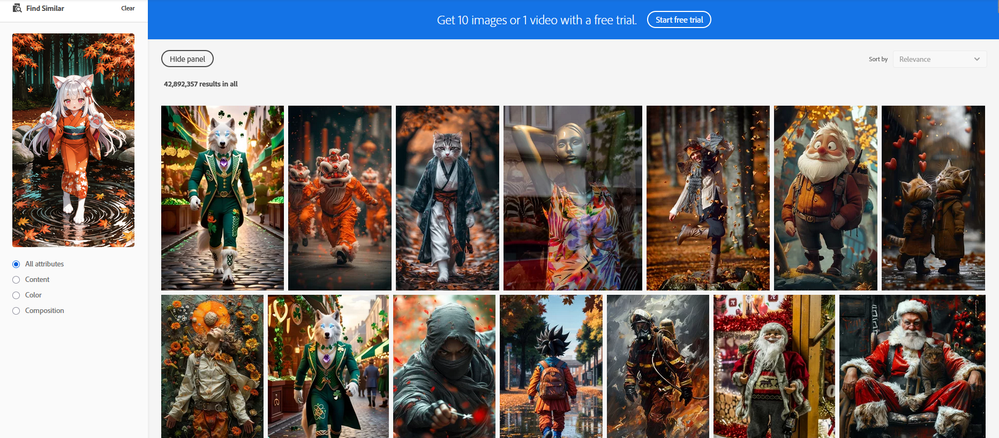The image size is (999, 438).
Task: Open the cat samurai in kimono thumbnail
Action: [447, 198]
